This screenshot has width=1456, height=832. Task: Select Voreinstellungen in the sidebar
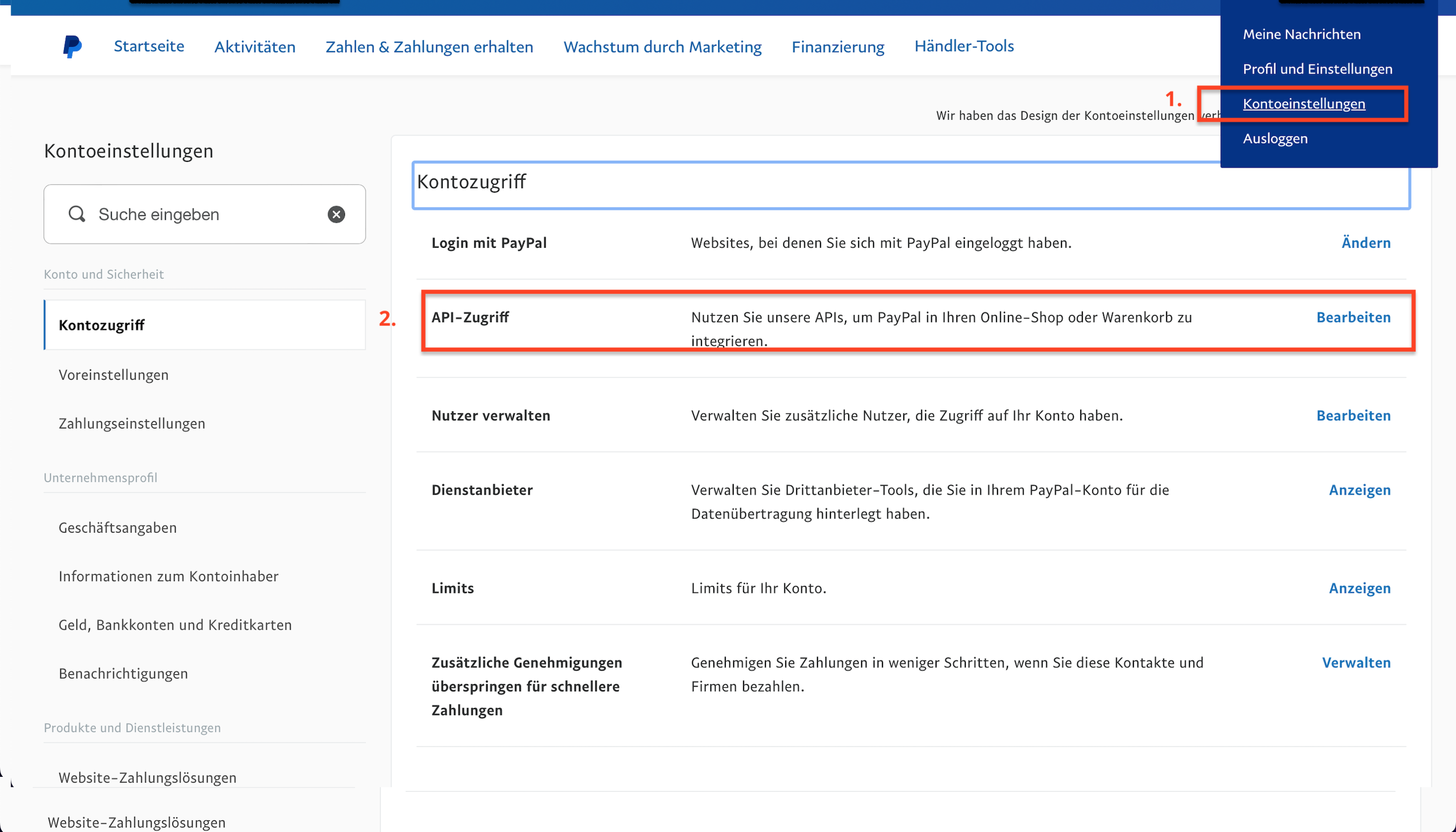coord(113,375)
